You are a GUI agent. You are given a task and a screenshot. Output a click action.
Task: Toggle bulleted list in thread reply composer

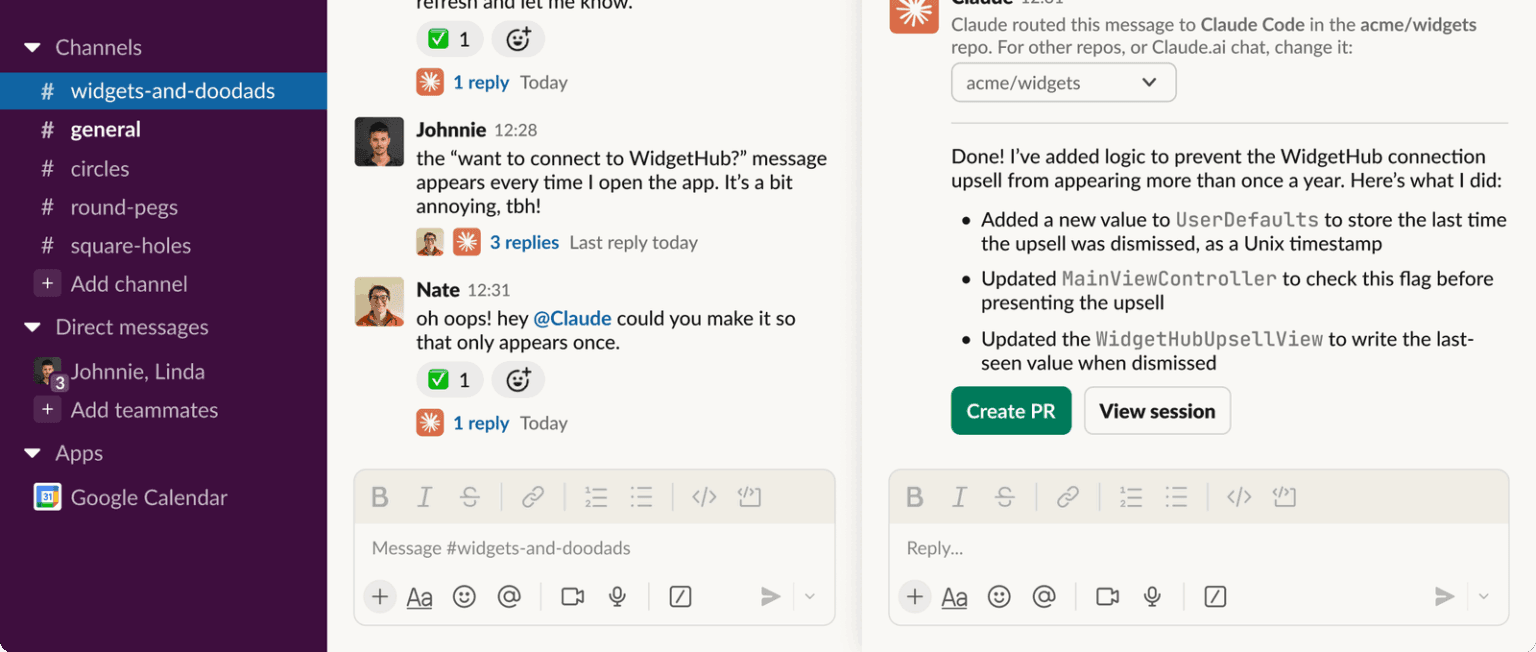click(1176, 497)
